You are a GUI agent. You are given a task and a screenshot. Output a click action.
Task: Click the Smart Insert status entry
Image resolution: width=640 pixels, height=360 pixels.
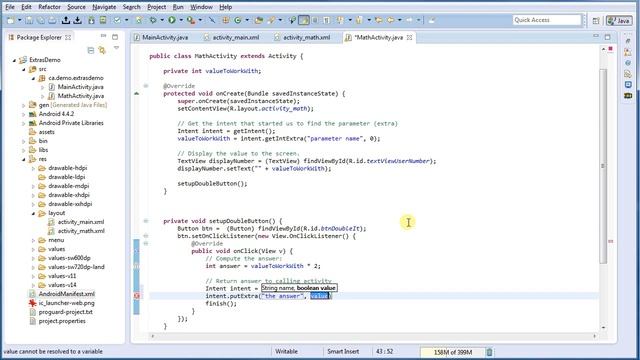coord(343,351)
